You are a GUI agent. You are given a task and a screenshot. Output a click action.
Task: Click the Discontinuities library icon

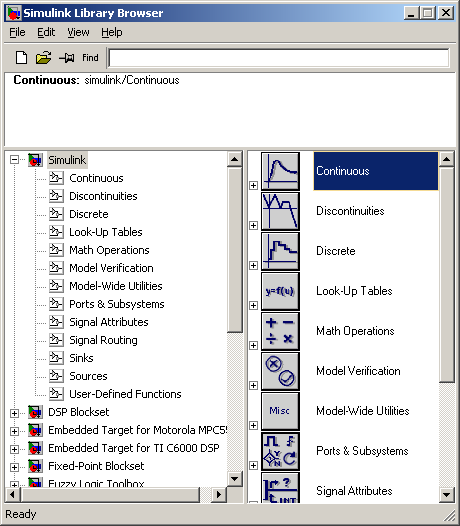coord(280,211)
